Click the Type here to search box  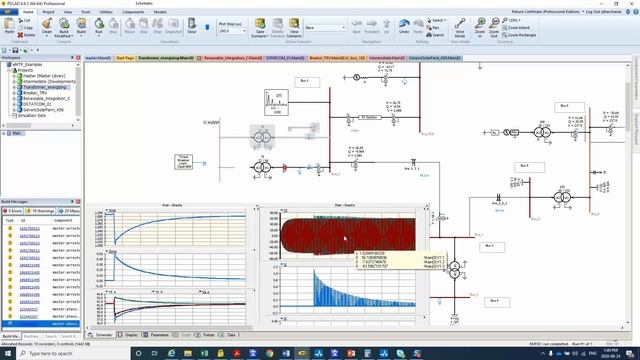pyautogui.click(x=73, y=353)
